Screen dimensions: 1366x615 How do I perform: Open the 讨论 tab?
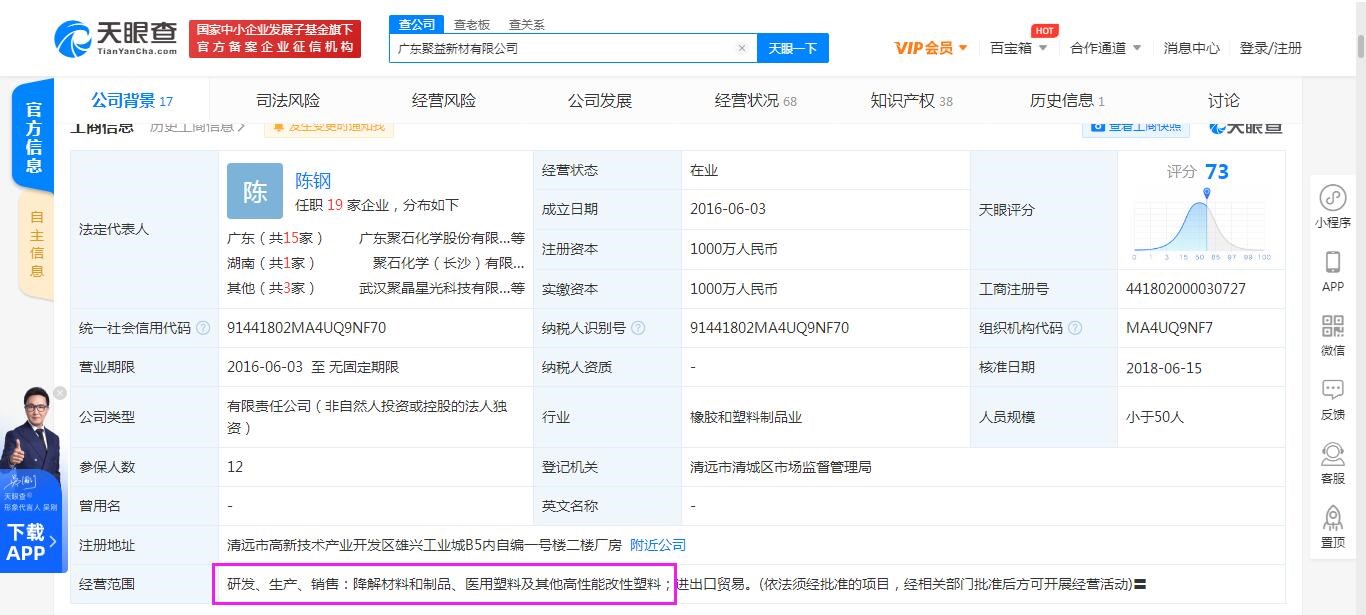click(x=1224, y=100)
